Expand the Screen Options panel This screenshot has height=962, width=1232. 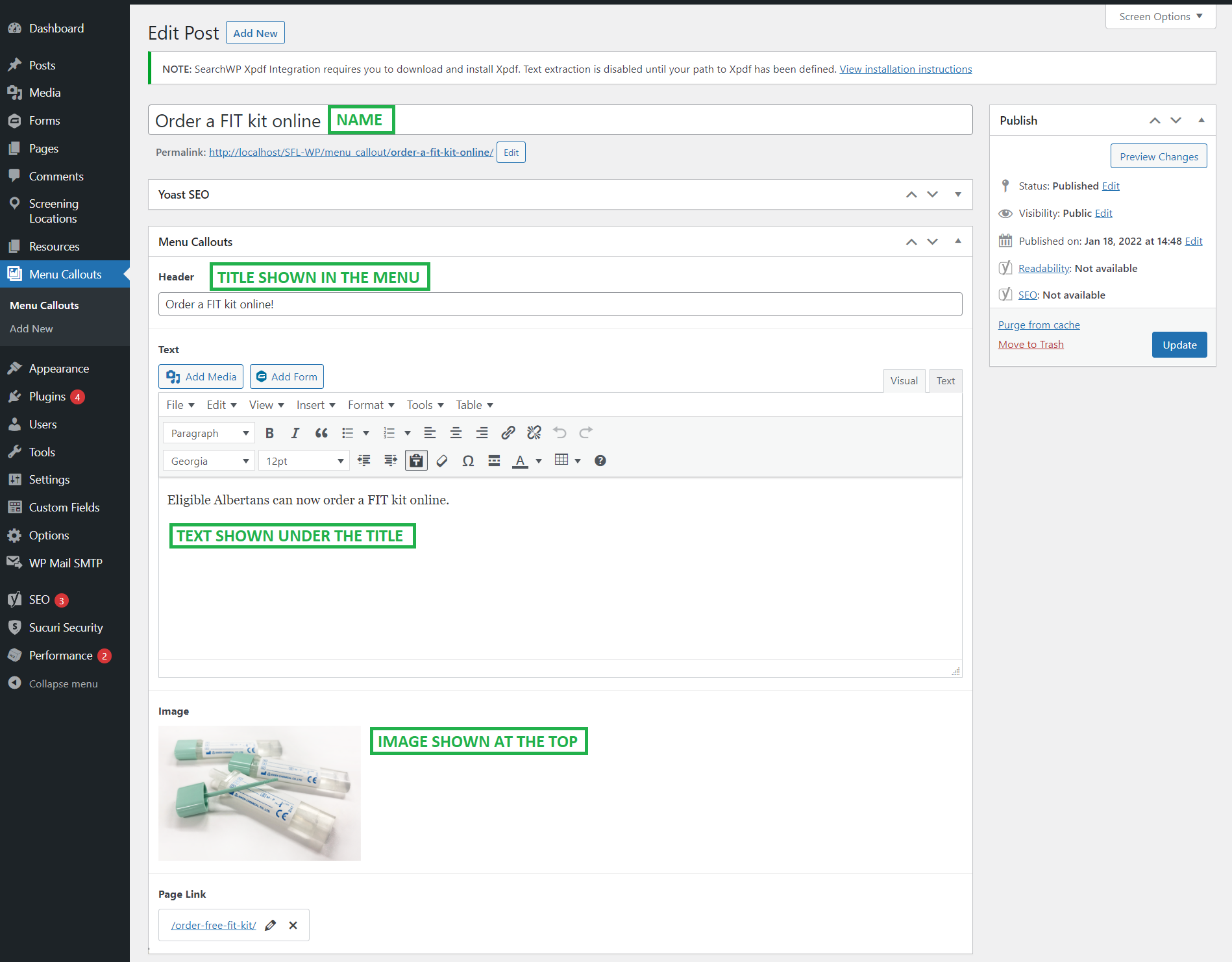coord(1160,17)
